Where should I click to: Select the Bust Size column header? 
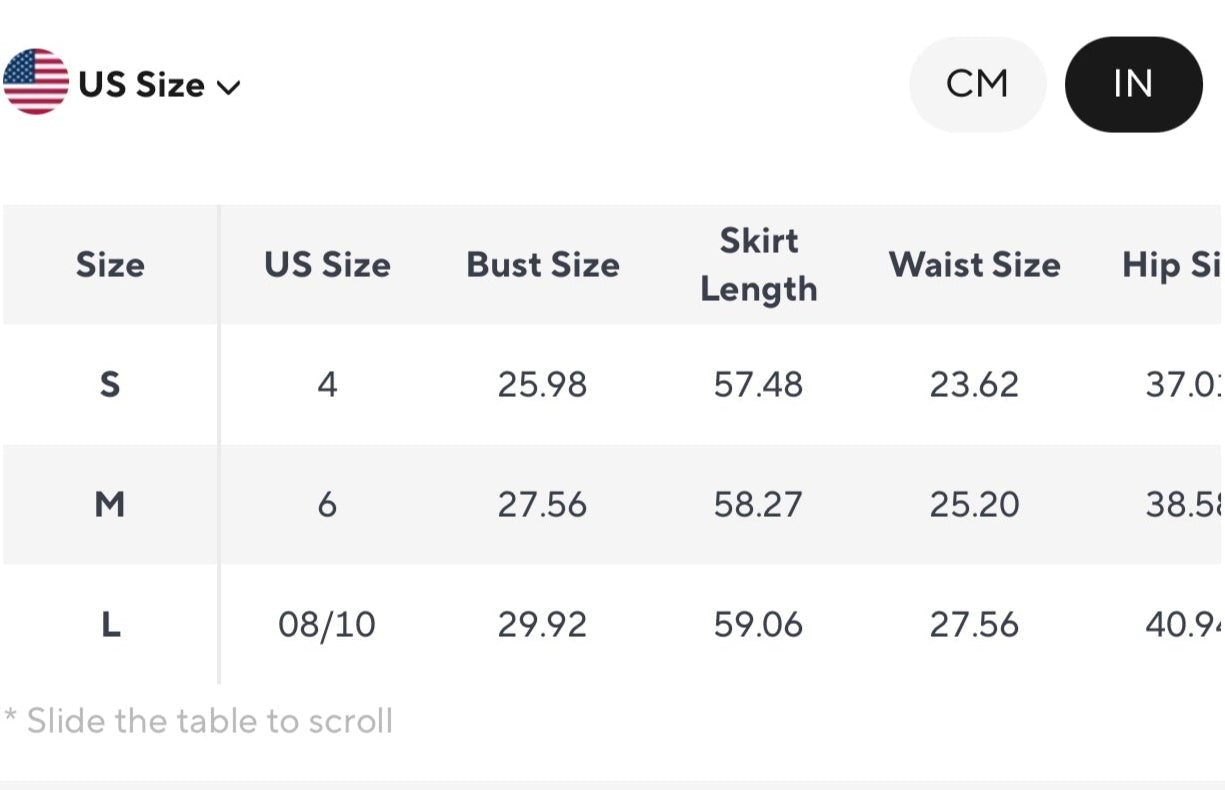tap(542, 265)
